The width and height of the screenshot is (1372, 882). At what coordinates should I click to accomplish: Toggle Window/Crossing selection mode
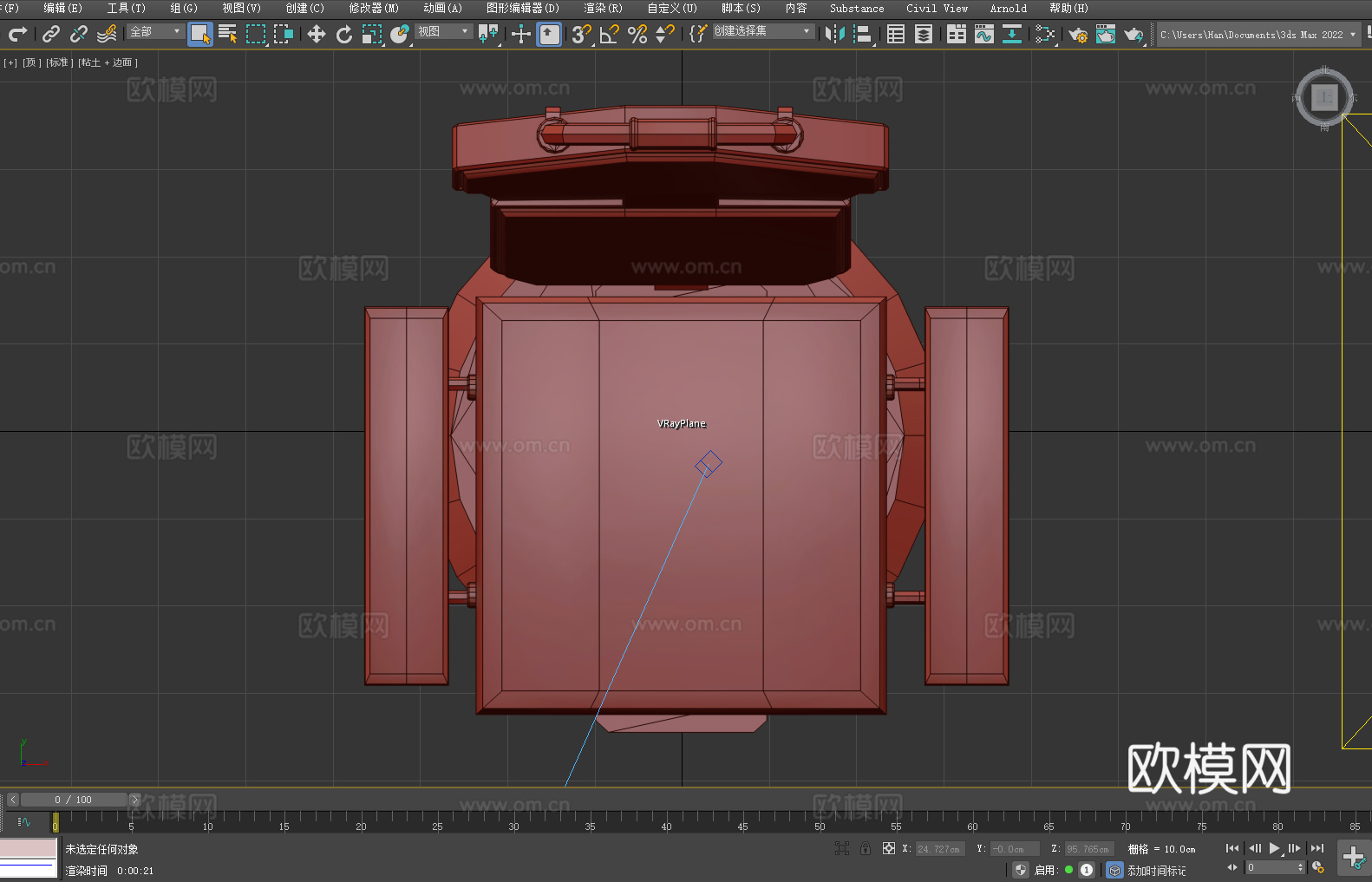(x=284, y=34)
